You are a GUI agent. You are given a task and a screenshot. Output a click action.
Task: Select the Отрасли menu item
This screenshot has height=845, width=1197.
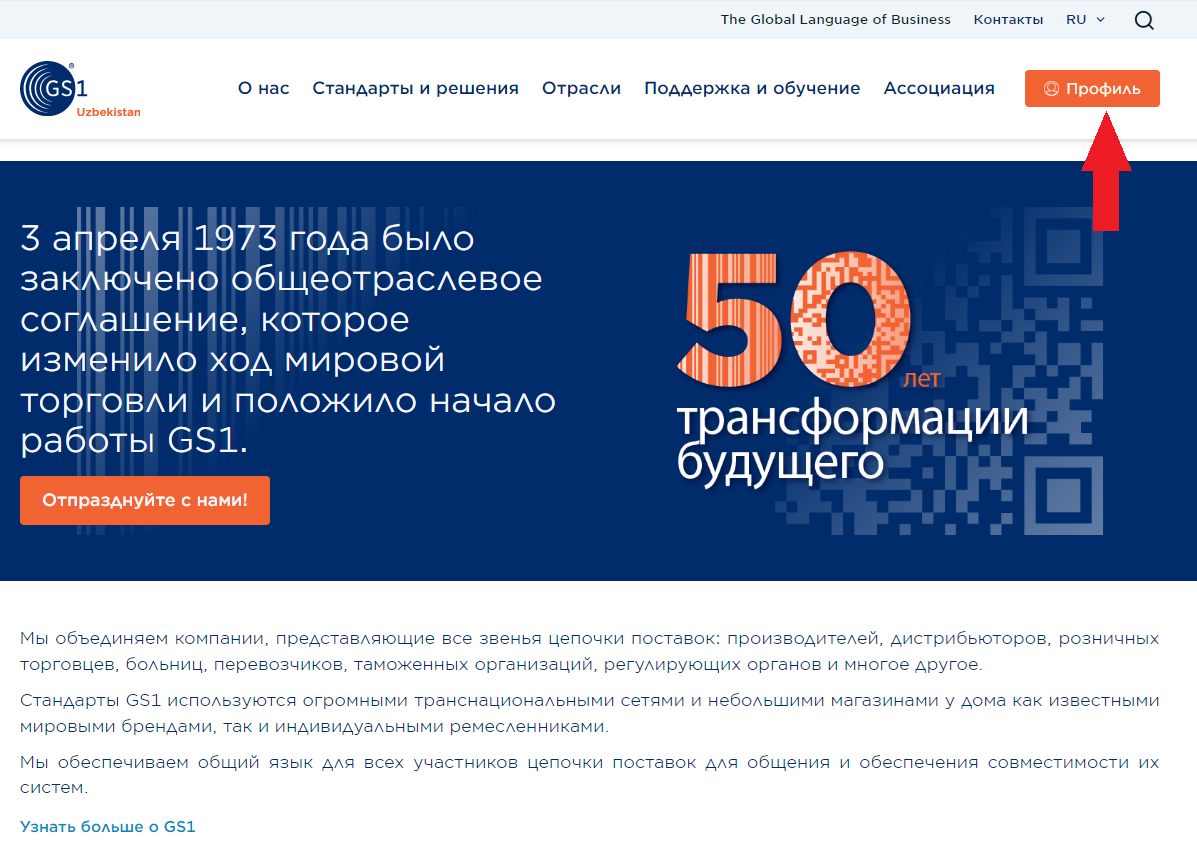click(581, 88)
